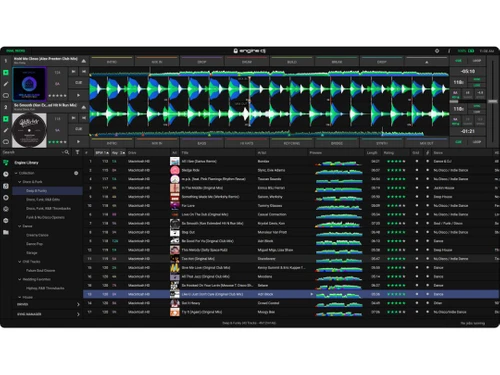500x375 pixels.
Task: Sort the track list by BPM column
Action: [x=102, y=153]
